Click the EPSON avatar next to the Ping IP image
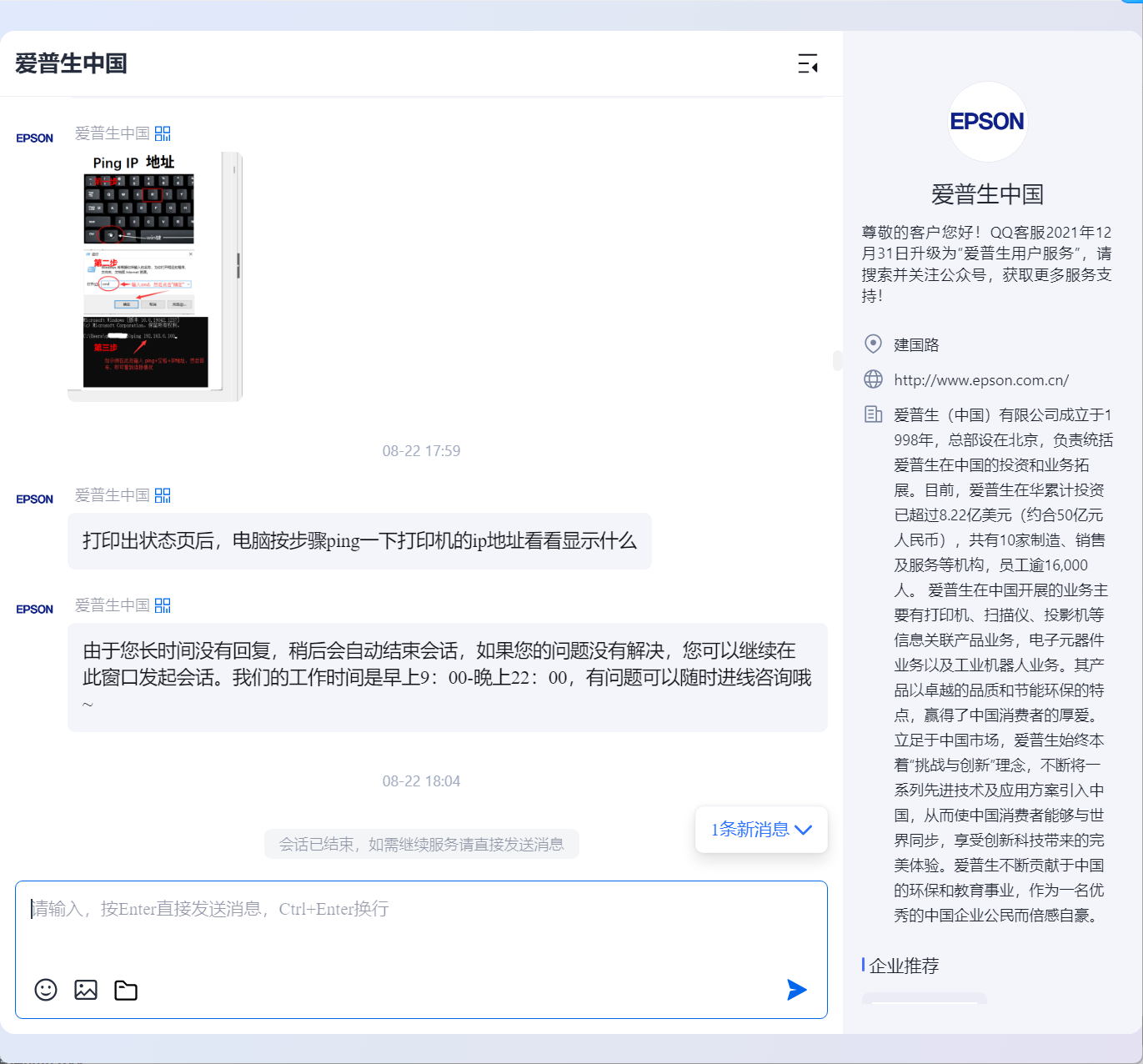The image size is (1143, 1064). click(35, 138)
